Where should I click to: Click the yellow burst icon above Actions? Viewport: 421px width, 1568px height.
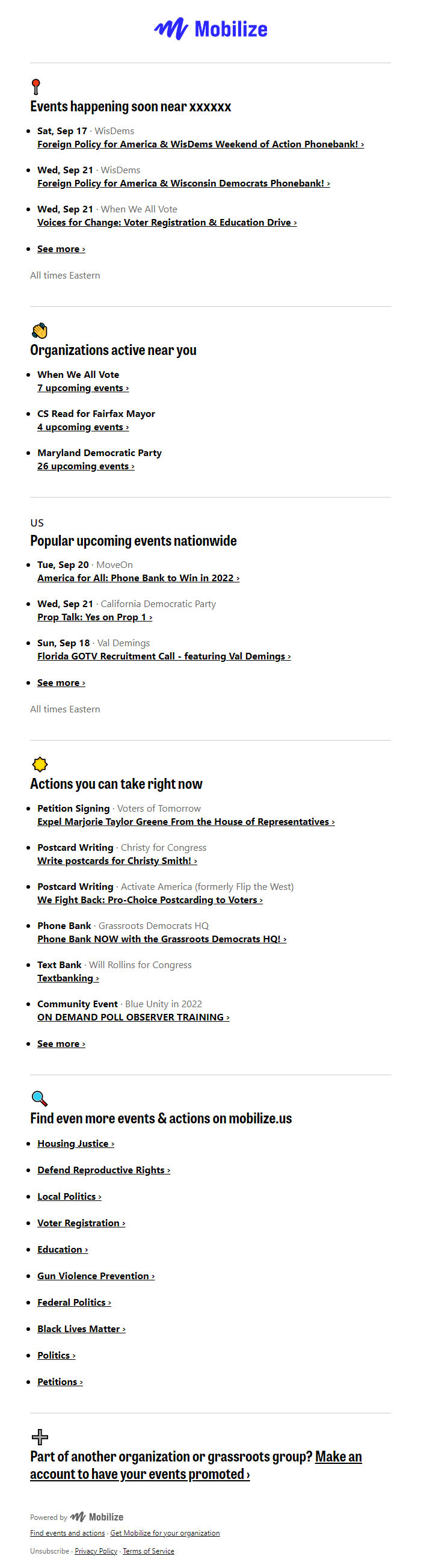click(40, 764)
